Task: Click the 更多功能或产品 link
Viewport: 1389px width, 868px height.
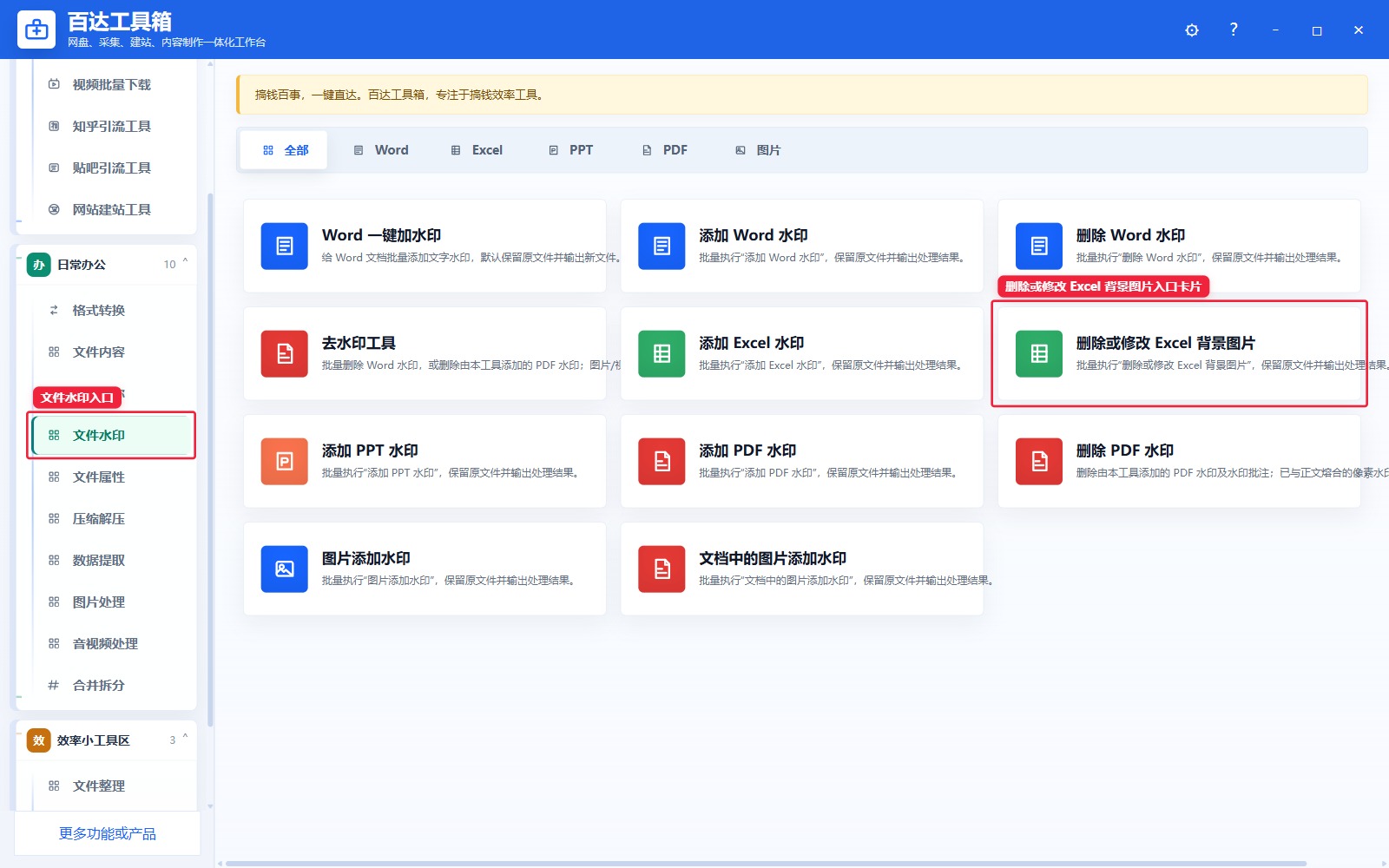Action: tap(108, 833)
